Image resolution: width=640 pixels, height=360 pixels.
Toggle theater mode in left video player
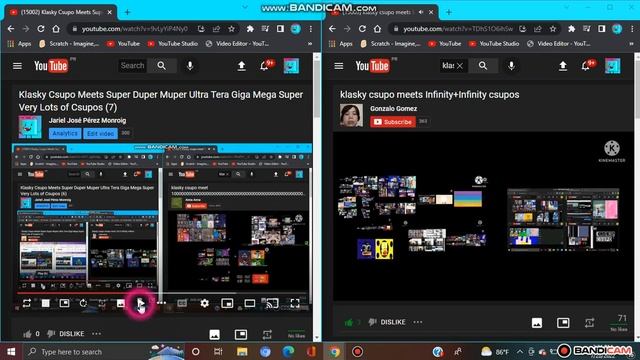pos(250,303)
